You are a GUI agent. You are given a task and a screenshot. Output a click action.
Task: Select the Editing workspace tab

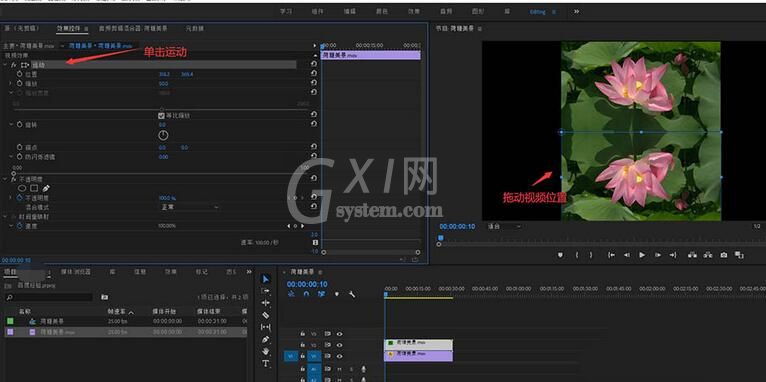538,11
